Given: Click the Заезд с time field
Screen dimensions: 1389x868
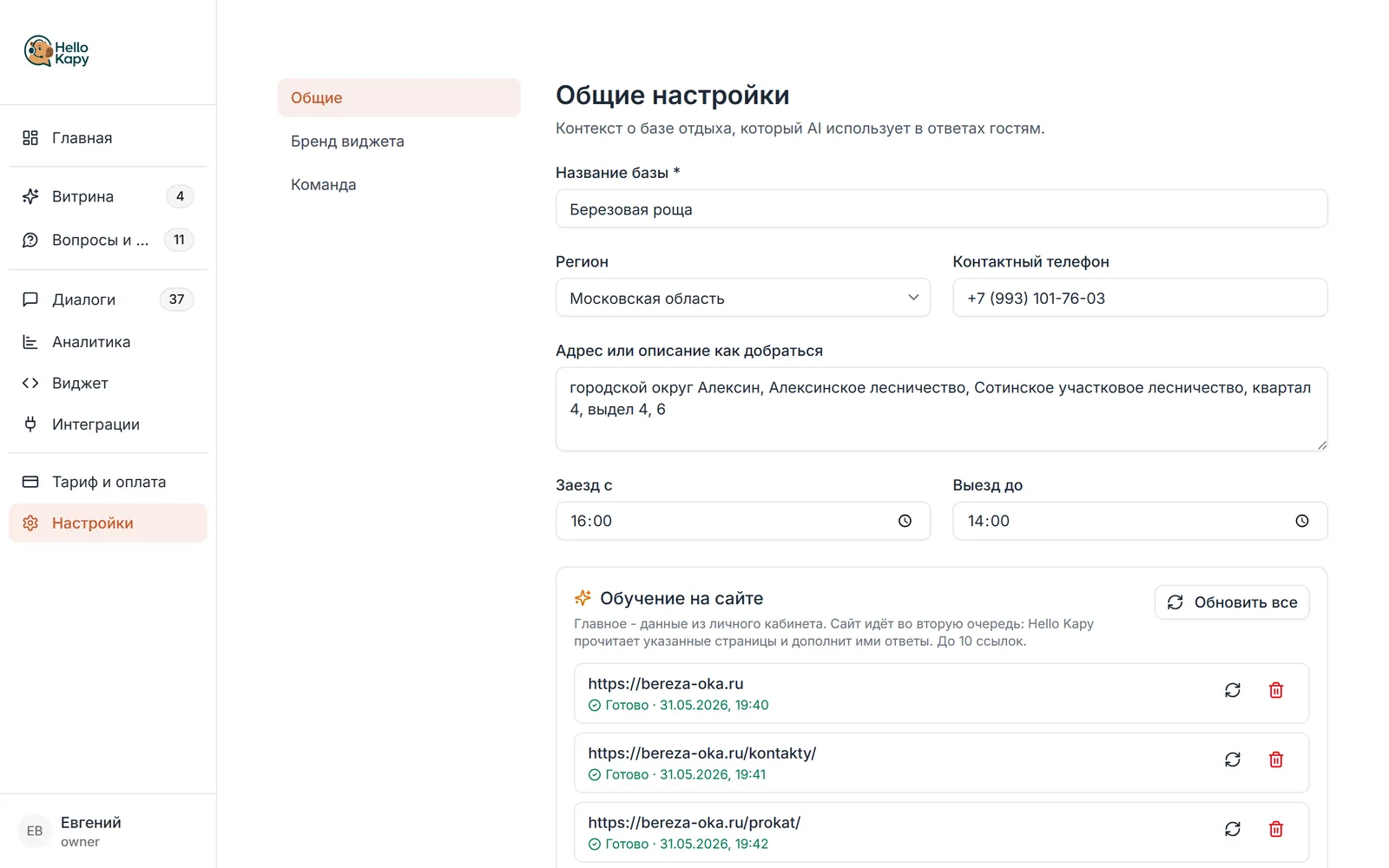Looking at the screenshot, I should tap(743, 521).
